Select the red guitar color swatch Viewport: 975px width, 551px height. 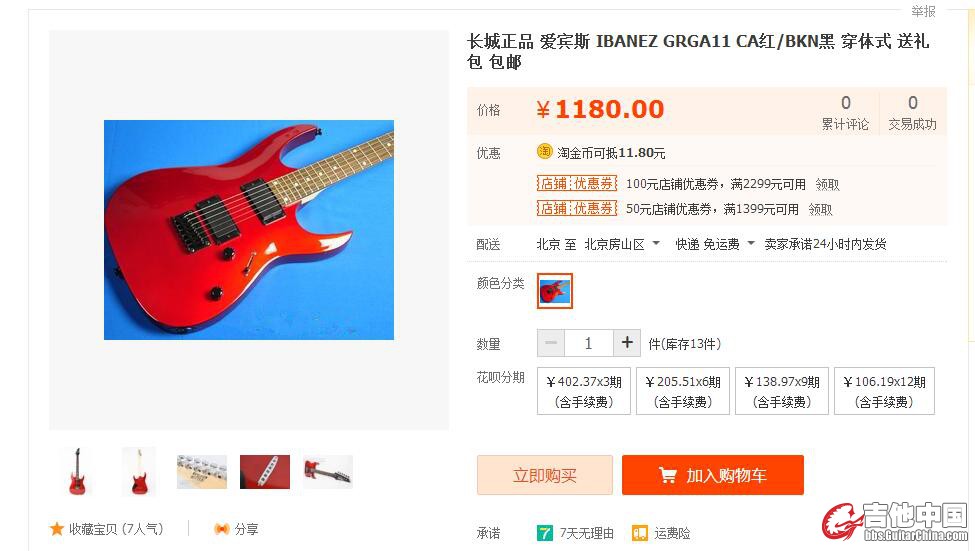click(x=555, y=291)
